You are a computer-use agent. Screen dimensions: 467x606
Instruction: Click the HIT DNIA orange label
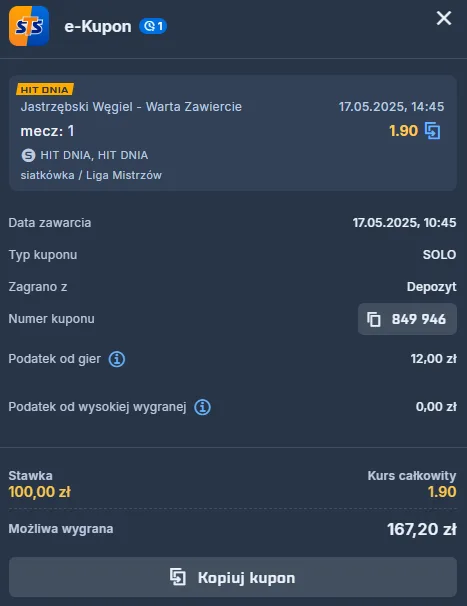click(45, 90)
